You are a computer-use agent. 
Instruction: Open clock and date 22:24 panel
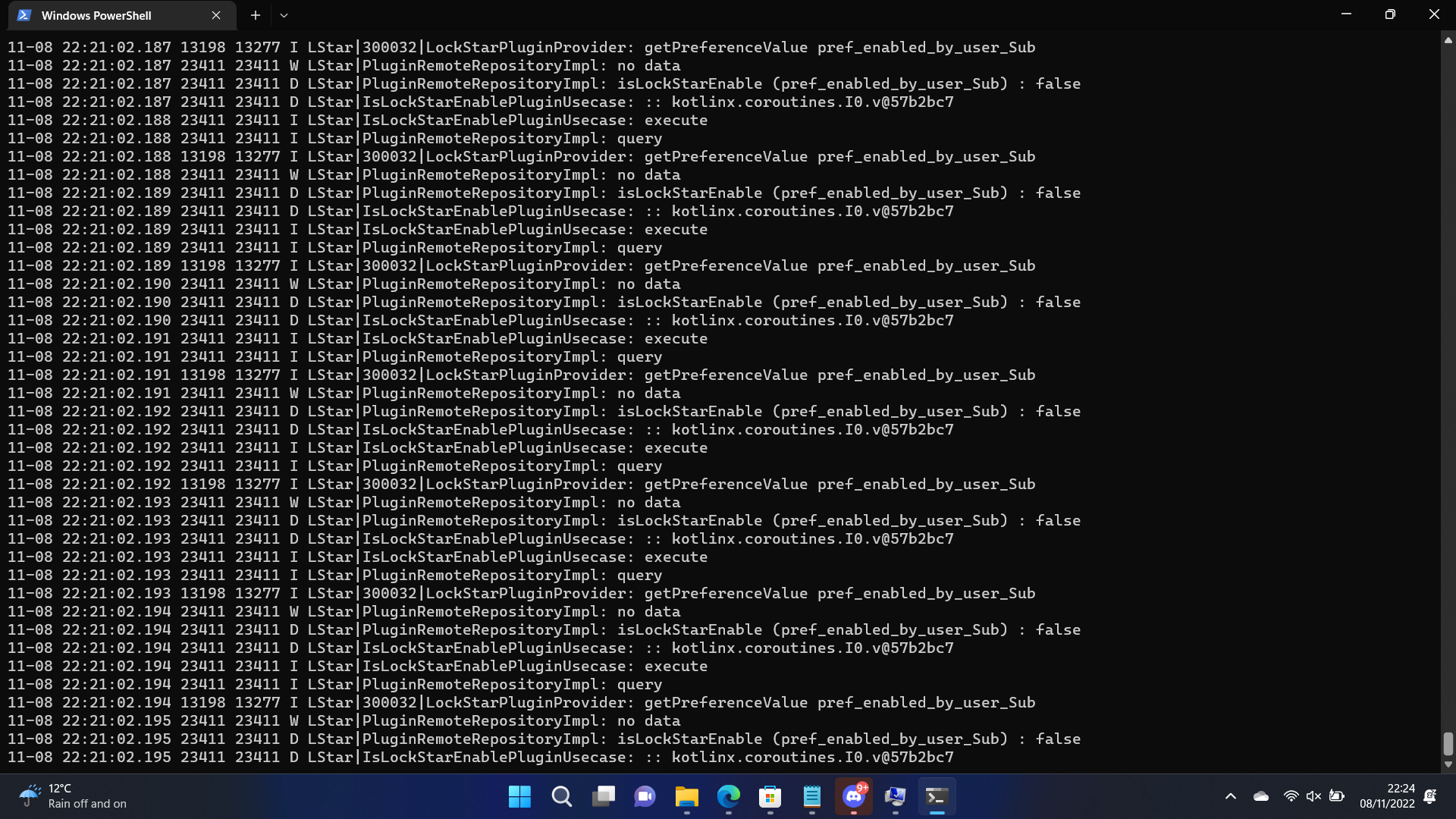click(x=1387, y=796)
